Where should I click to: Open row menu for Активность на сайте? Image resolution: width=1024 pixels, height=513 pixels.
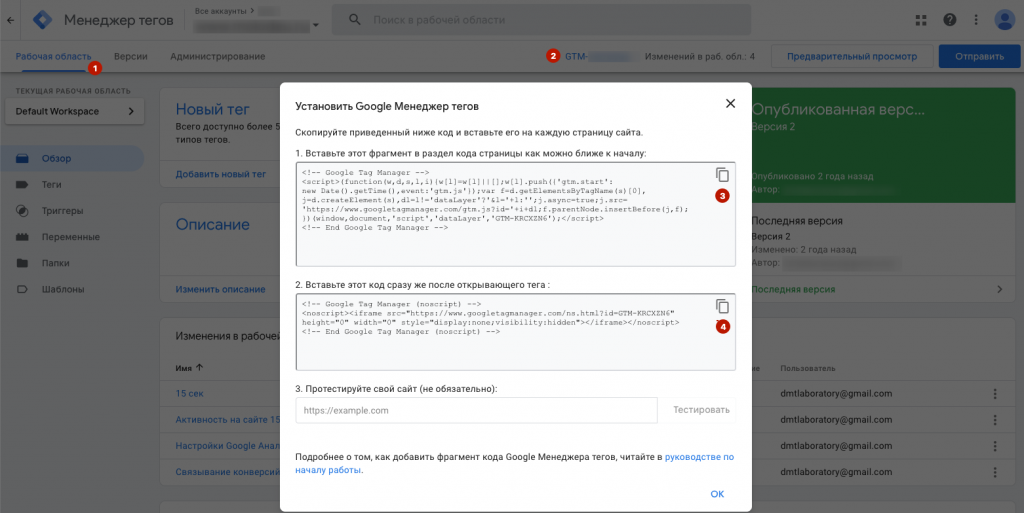[x=995, y=420]
